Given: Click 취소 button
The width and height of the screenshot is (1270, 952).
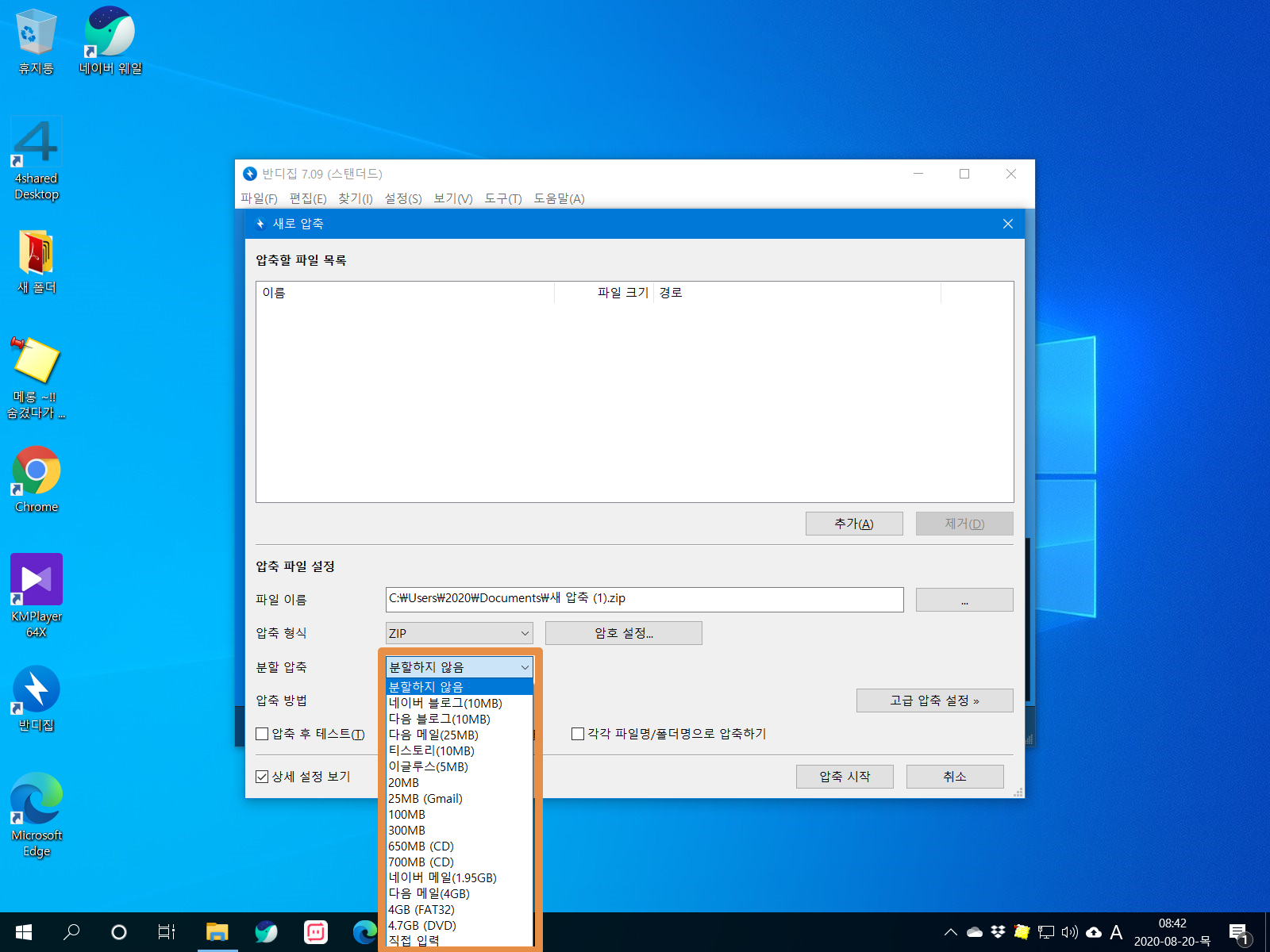Looking at the screenshot, I should coord(955,777).
